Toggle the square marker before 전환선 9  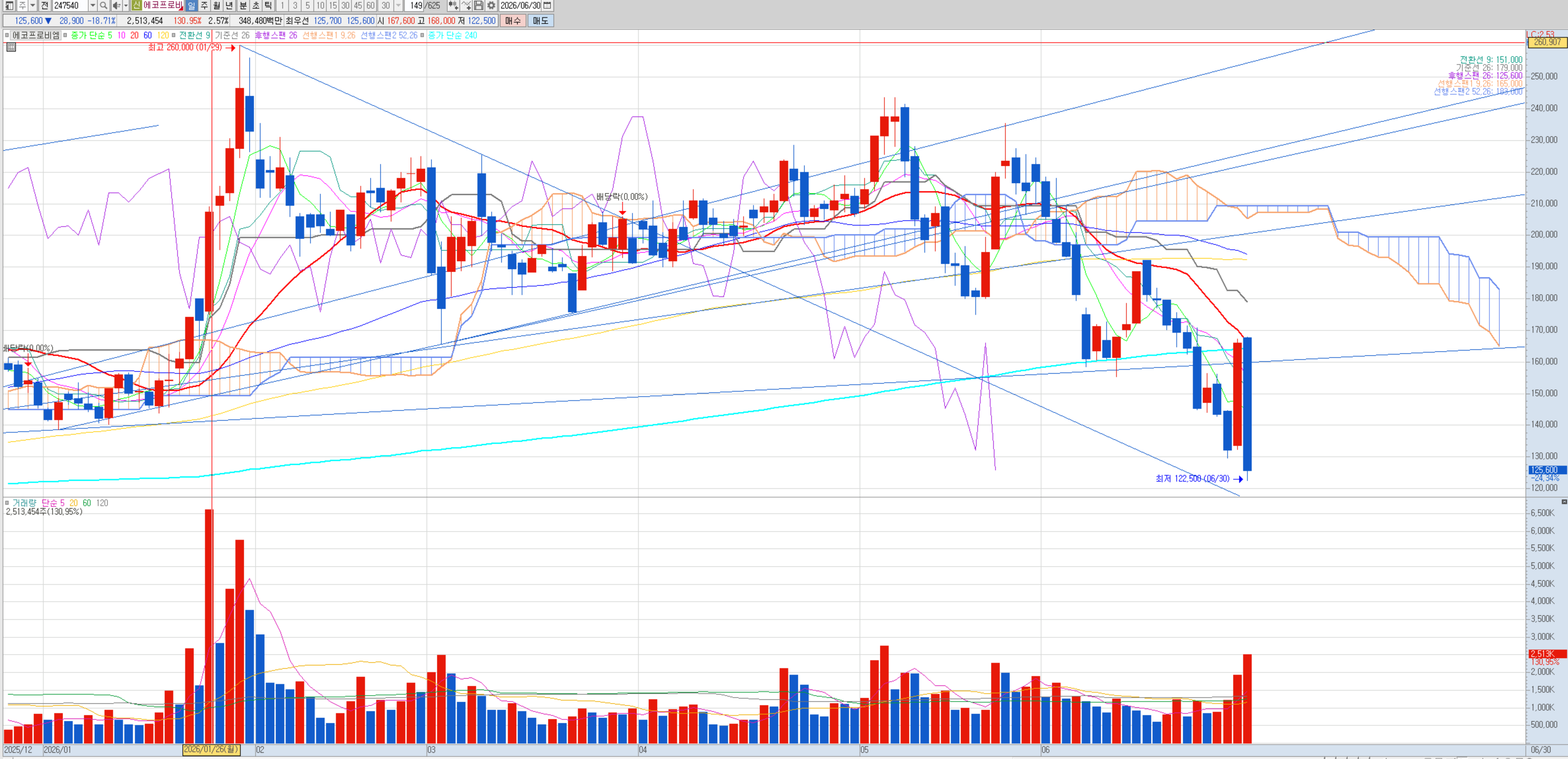coord(174,35)
